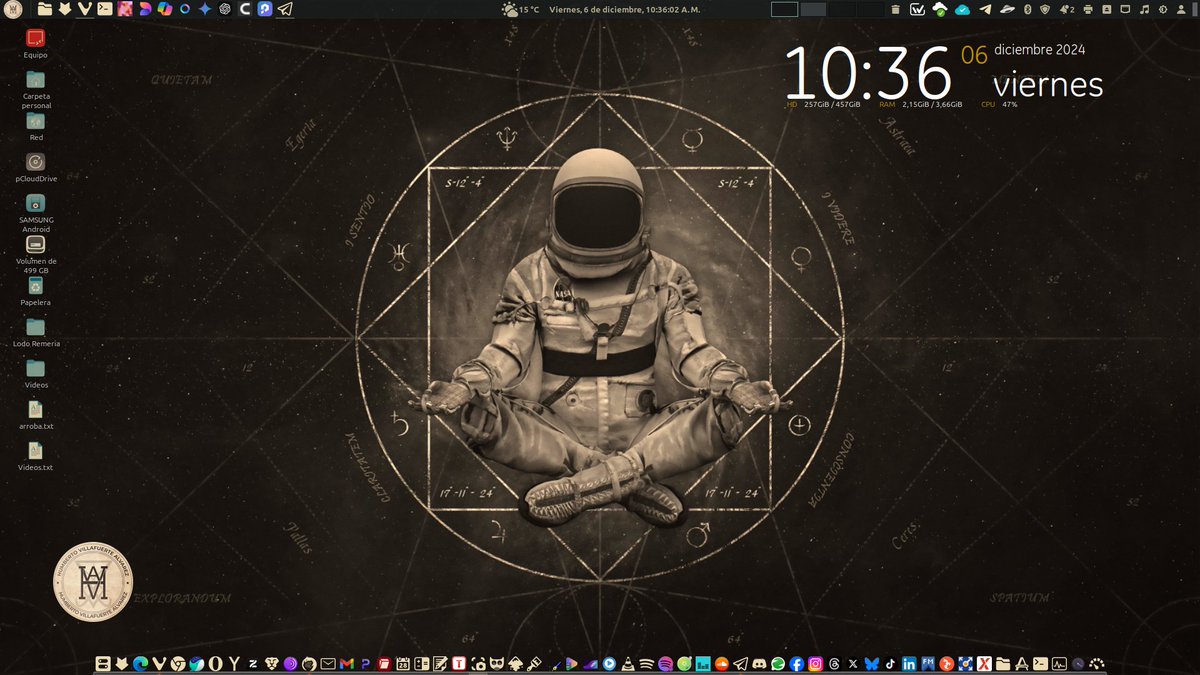Show notifications from bell icon with 2
Screen dimensions: 1200x675
pyautogui.click(x=1067, y=9)
